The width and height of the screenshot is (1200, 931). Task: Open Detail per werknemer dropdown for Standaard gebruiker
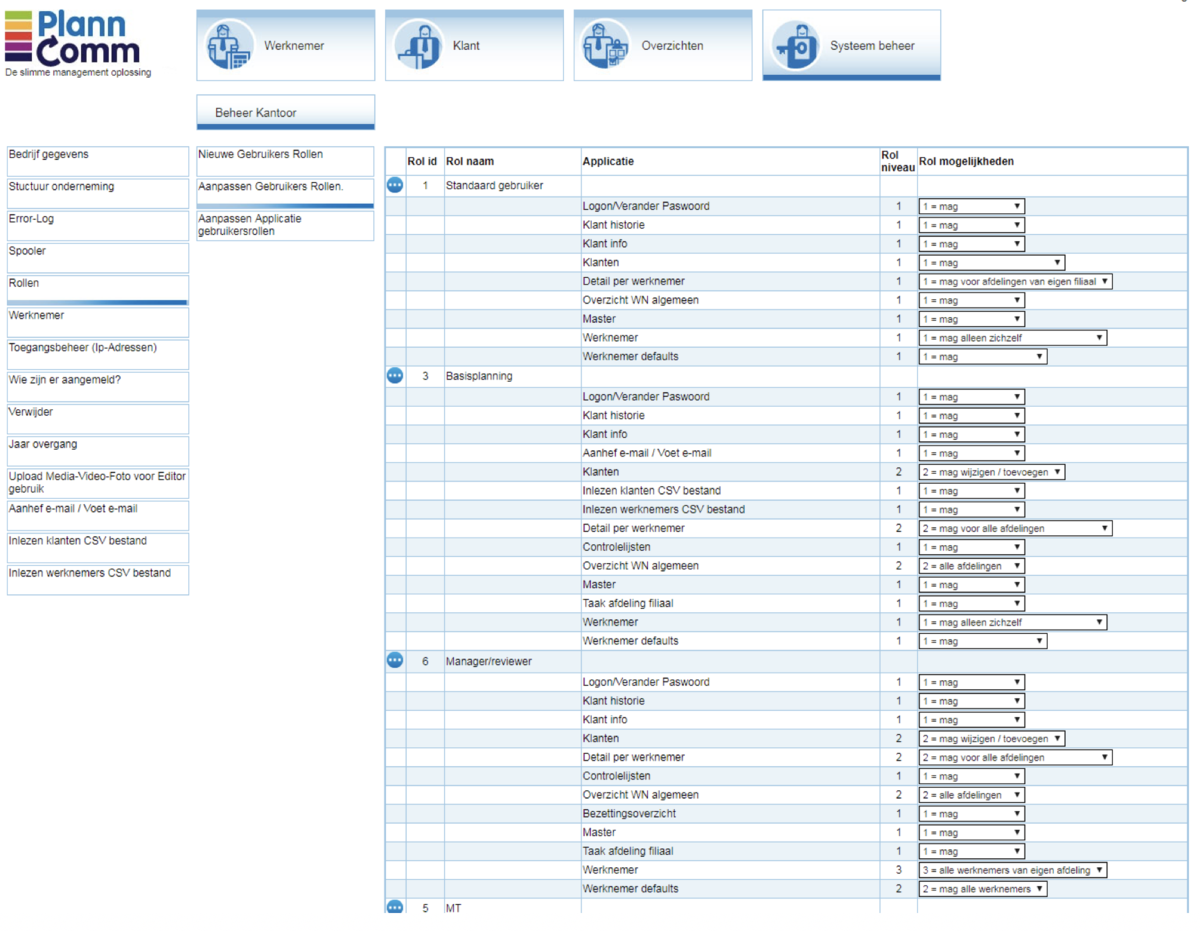click(x=1015, y=282)
